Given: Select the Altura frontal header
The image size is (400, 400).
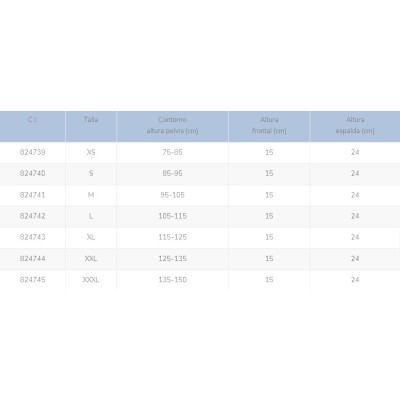Looking at the screenshot, I should coord(269,125).
